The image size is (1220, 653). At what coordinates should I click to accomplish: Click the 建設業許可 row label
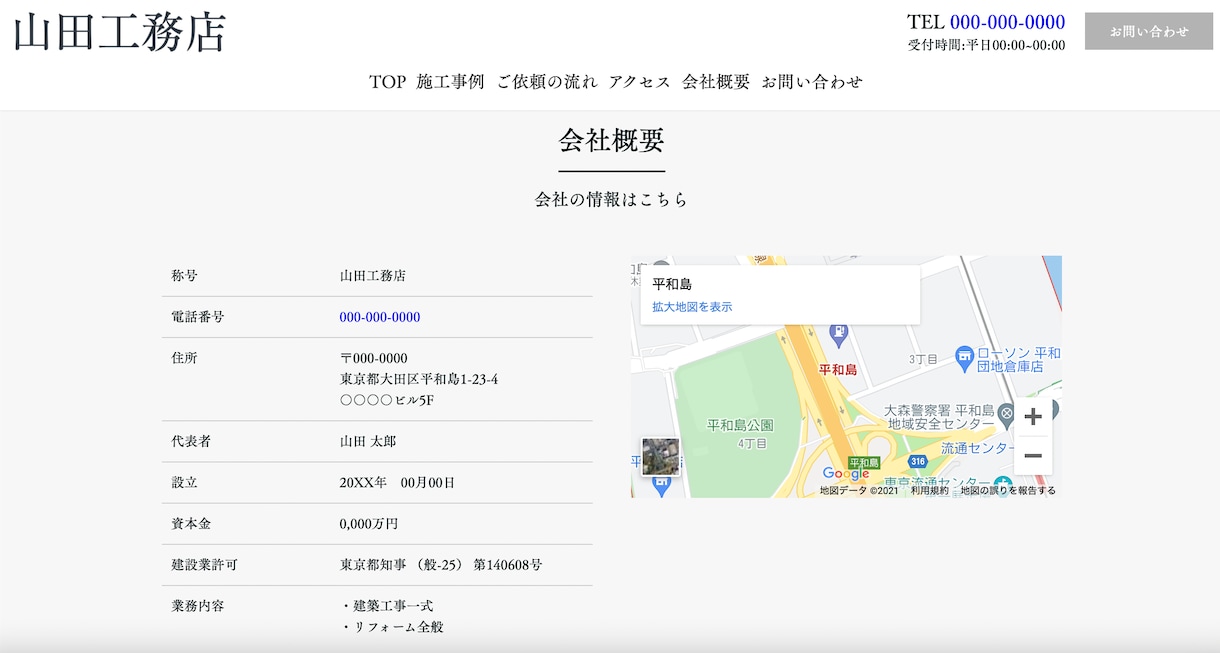(205, 565)
